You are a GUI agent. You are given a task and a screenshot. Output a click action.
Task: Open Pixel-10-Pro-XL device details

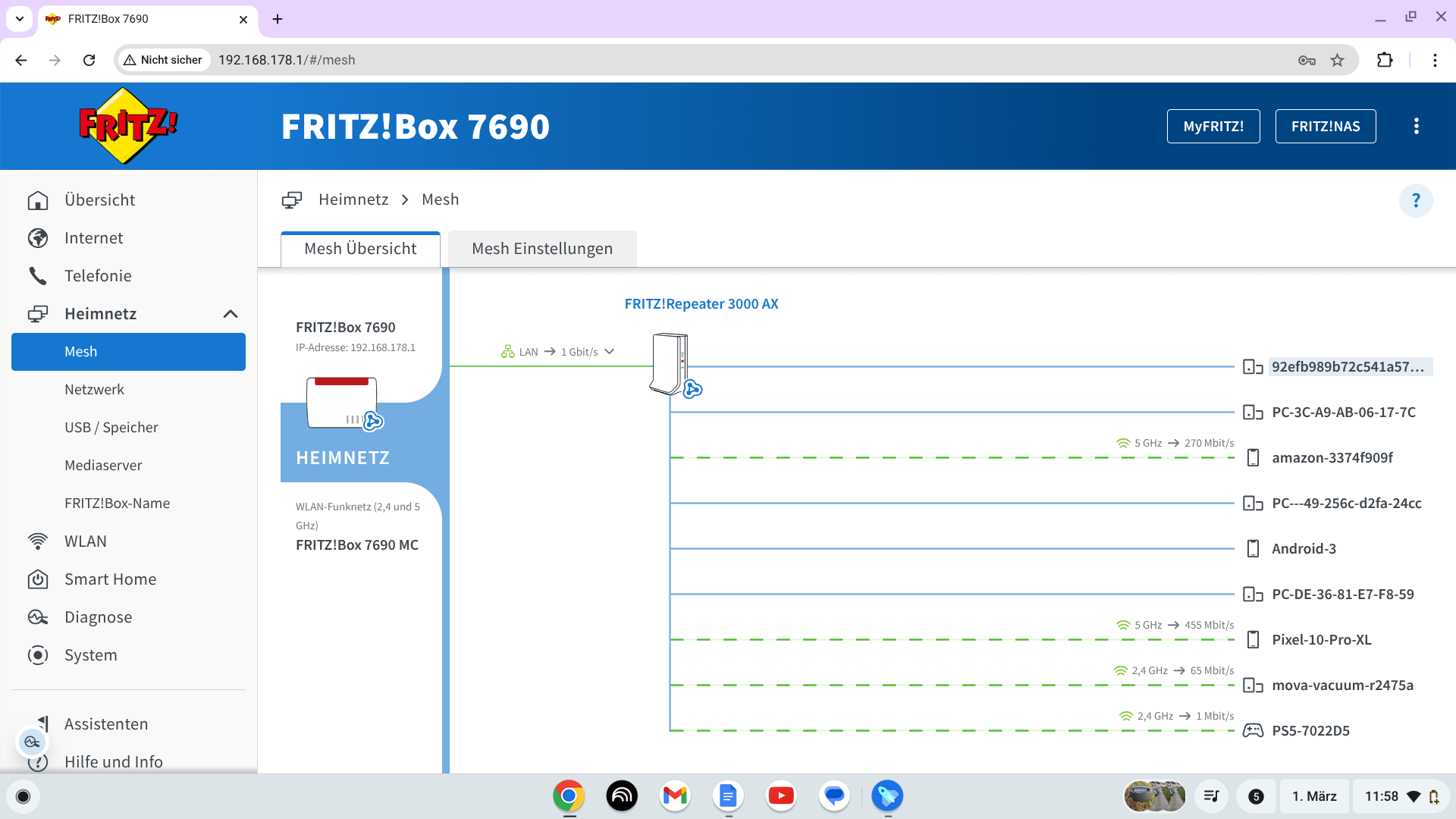(1321, 639)
